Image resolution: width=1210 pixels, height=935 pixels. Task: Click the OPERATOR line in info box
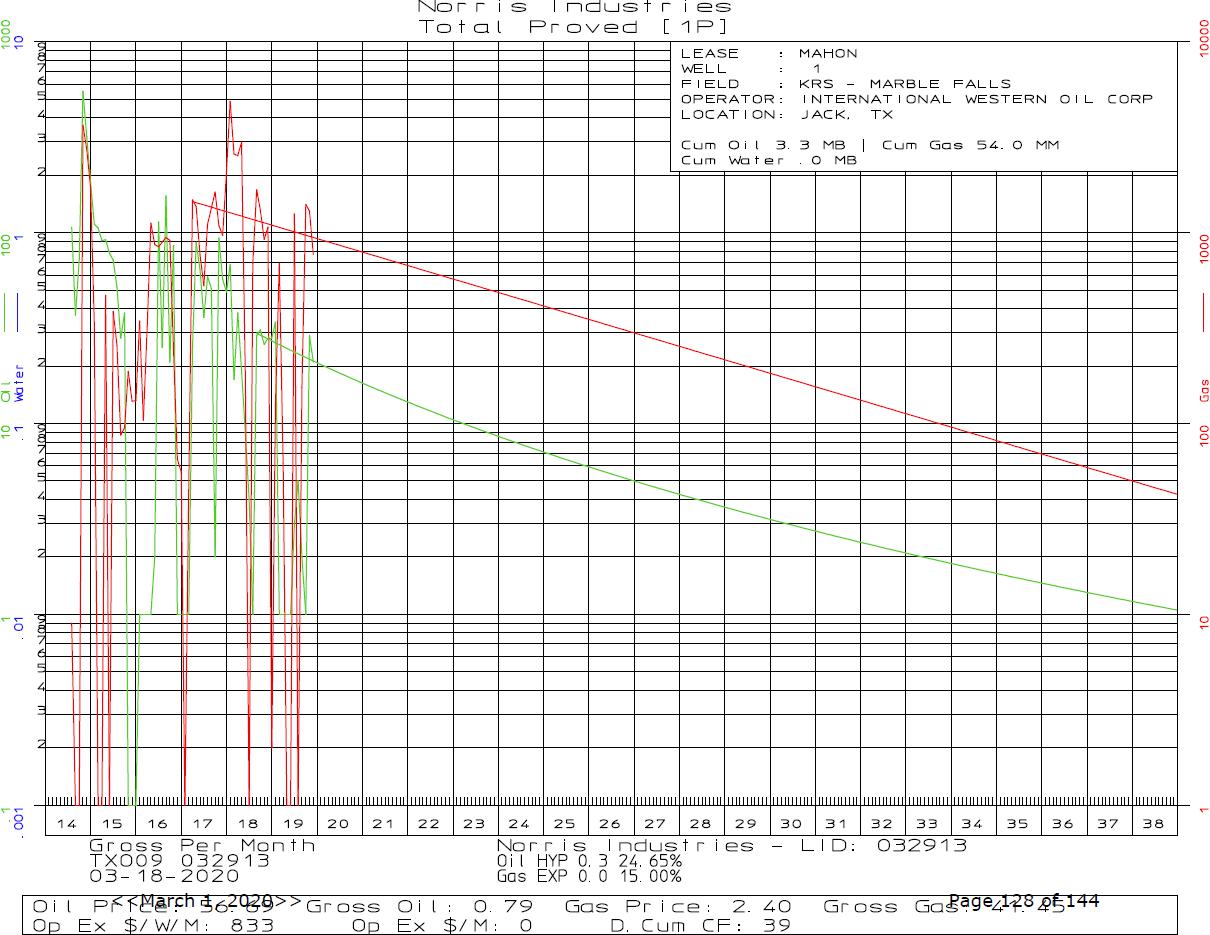[x=916, y=99]
